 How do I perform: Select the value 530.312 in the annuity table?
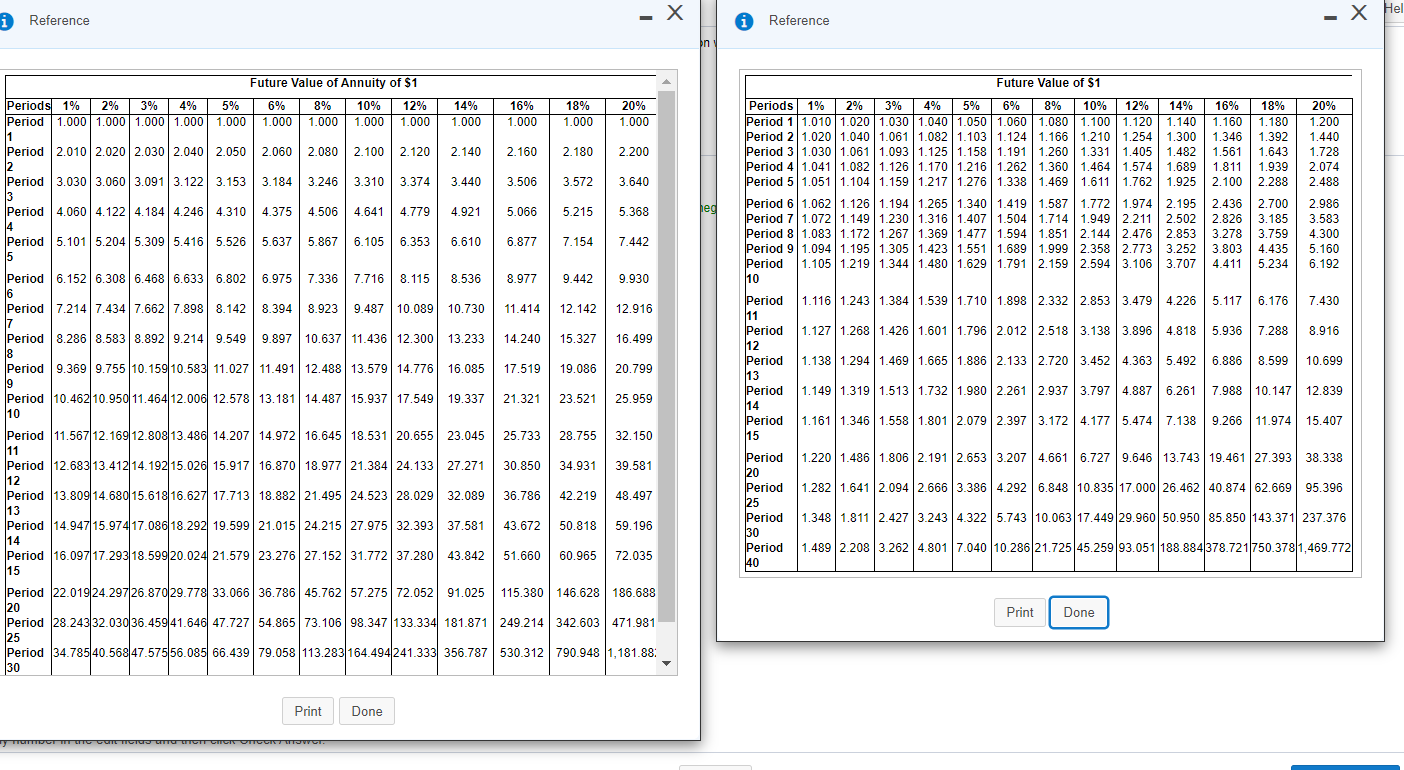(x=521, y=653)
